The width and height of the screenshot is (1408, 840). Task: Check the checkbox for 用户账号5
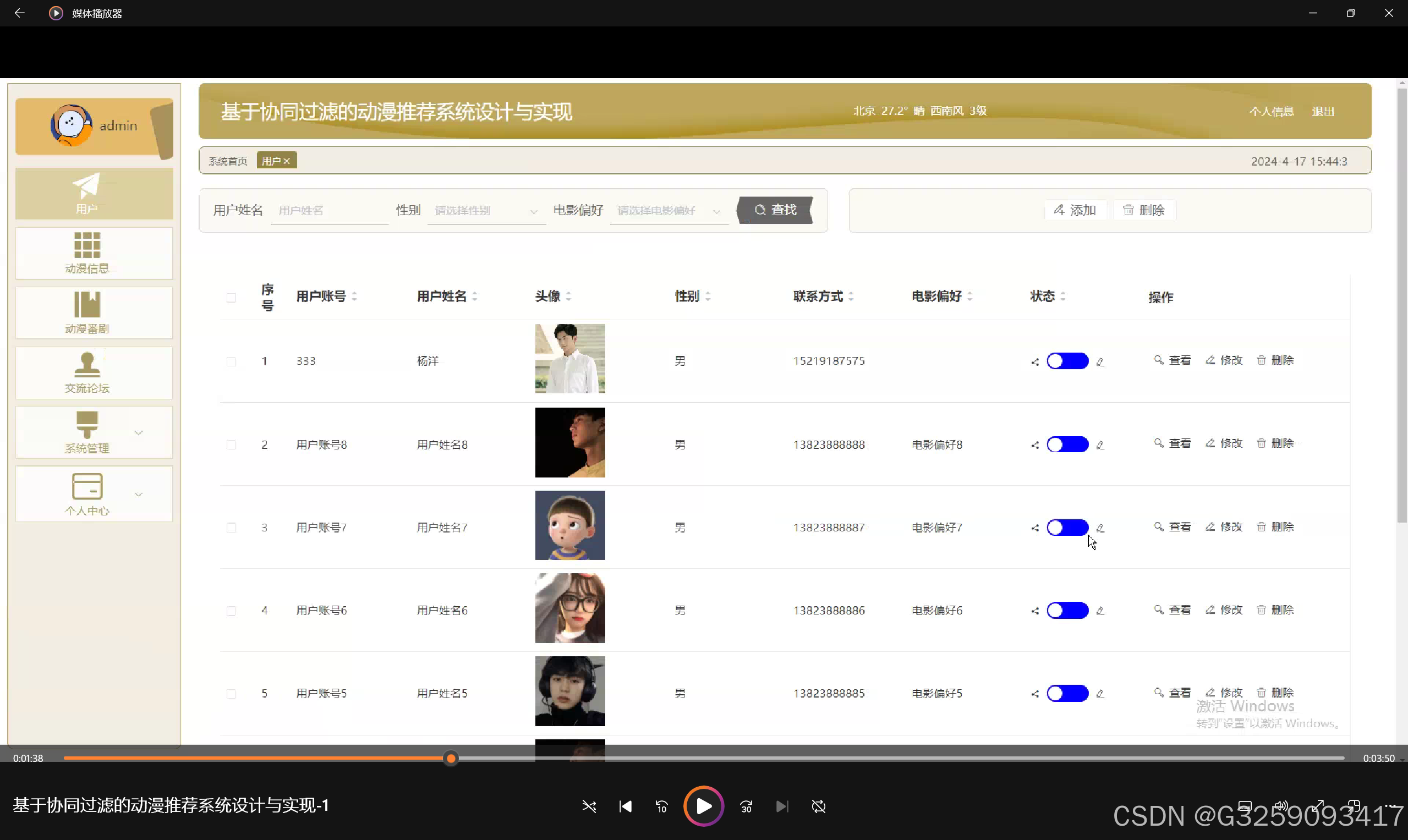tap(231, 694)
